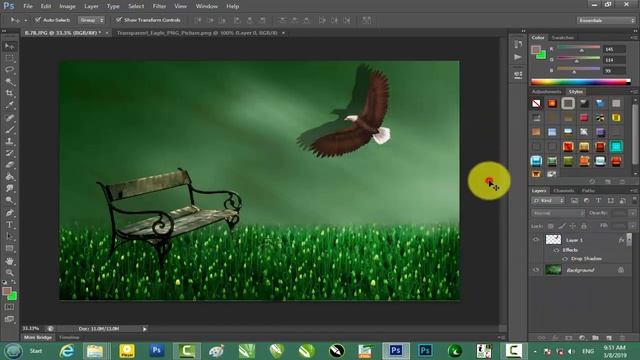Hide the Background layer eye icon
This screenshot has width=640, height=360.
coord(536,270)
